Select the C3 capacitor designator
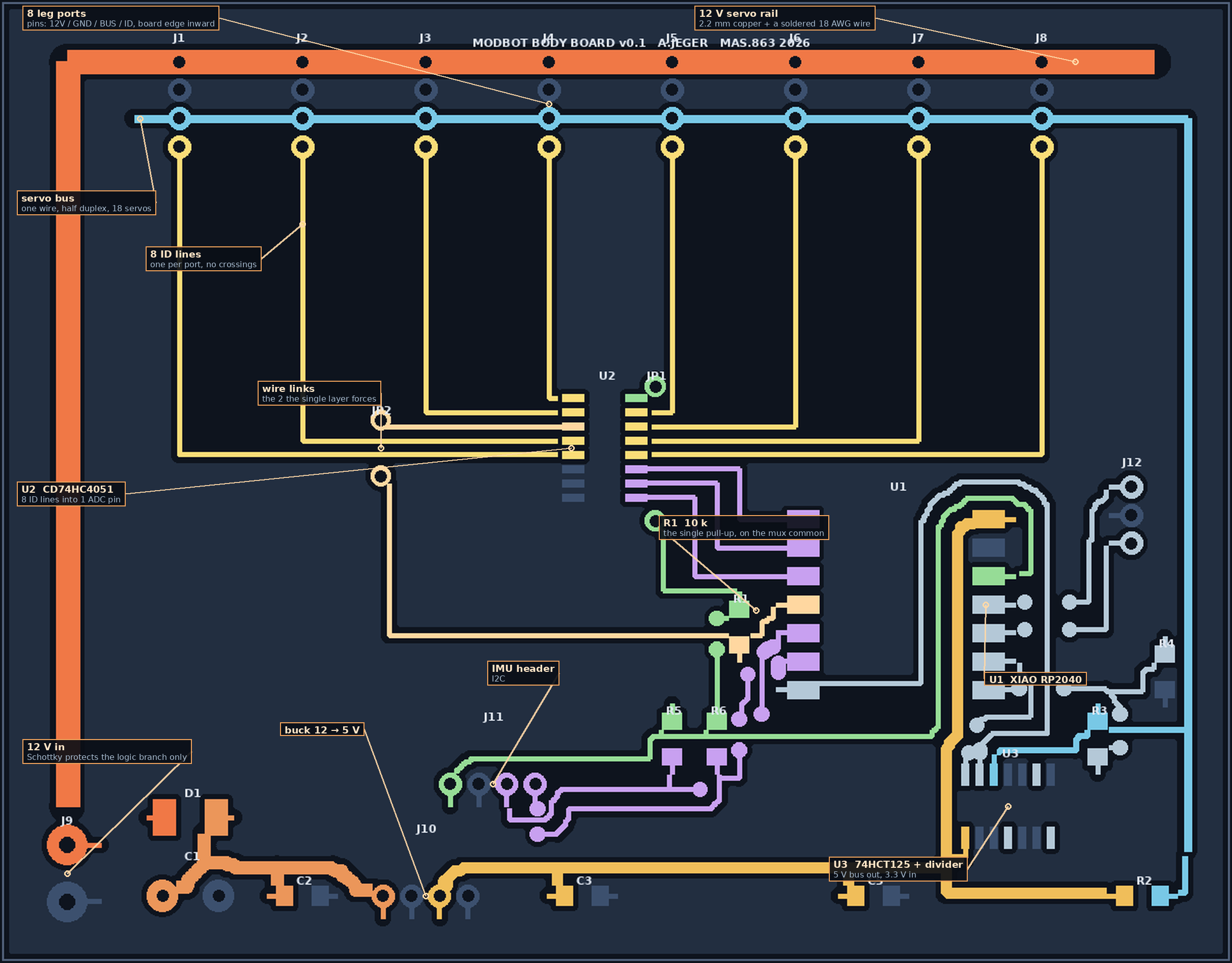This screenshot has width=1232, height=963. [x=584, y=881]
